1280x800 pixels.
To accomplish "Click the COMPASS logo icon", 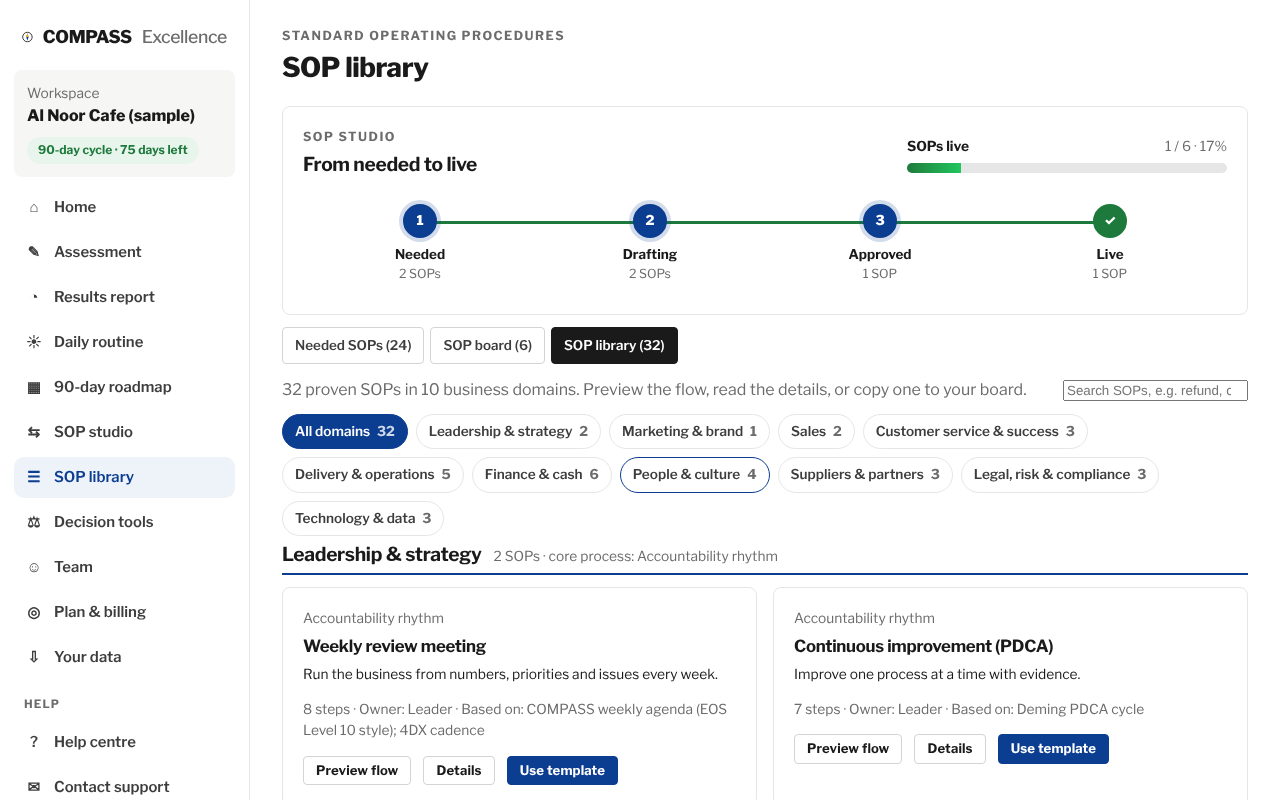I will (28, 37).
